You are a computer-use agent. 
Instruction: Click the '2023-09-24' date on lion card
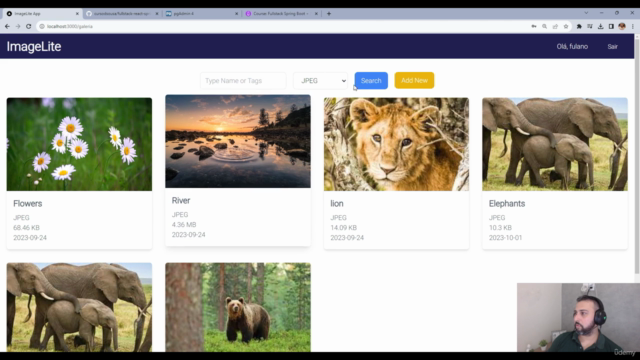[x=347, y=238]
